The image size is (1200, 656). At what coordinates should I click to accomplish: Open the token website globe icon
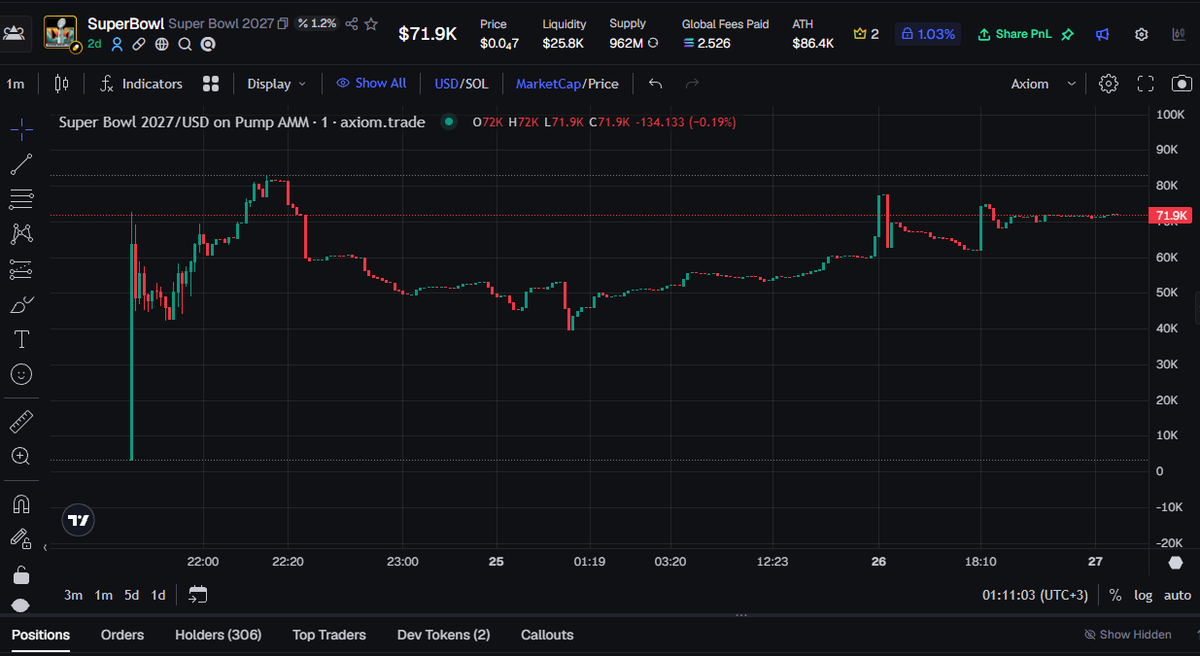pyautogui.click(x=162, y=44)
